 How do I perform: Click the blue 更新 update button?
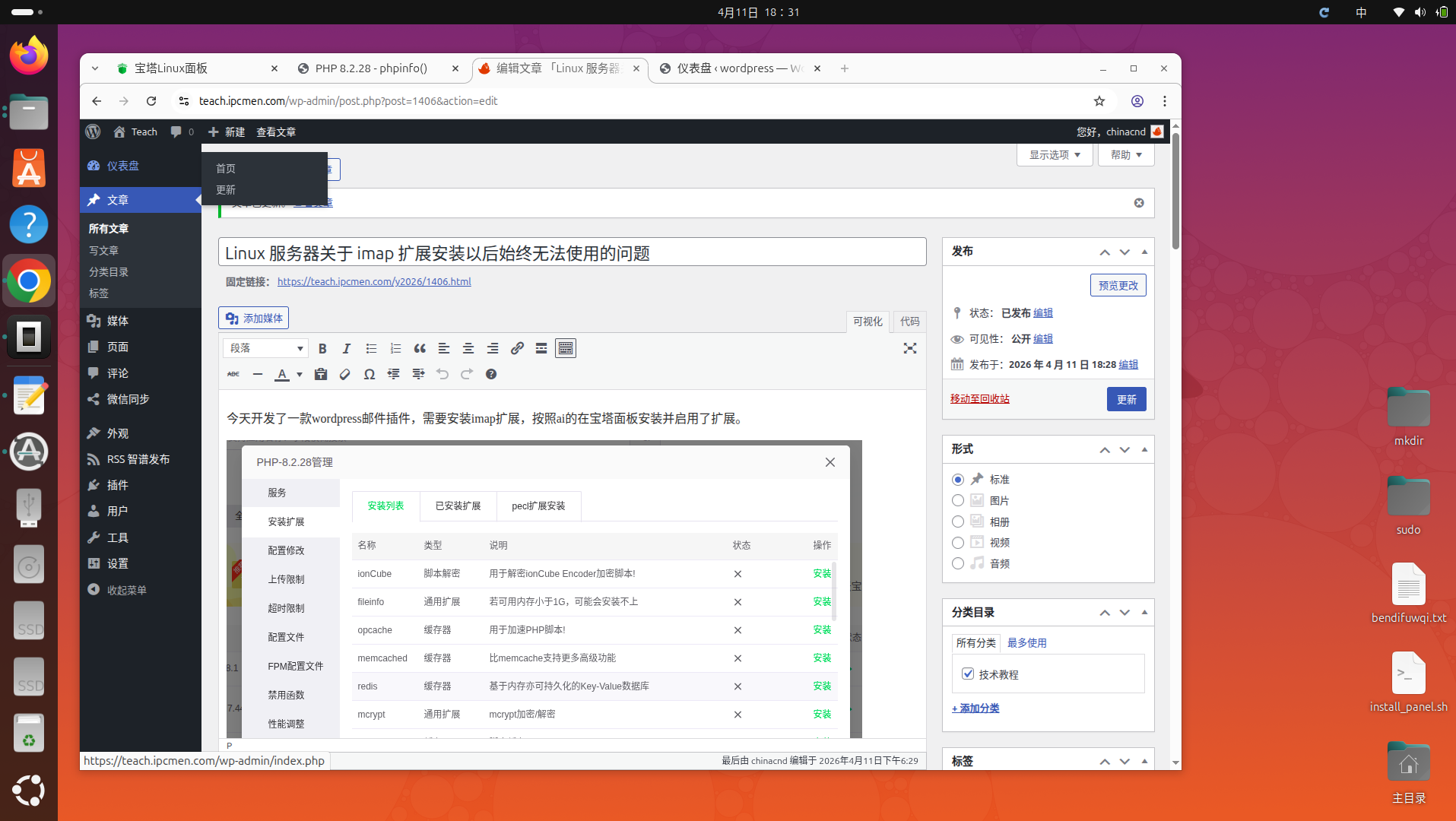point(1126,399)
